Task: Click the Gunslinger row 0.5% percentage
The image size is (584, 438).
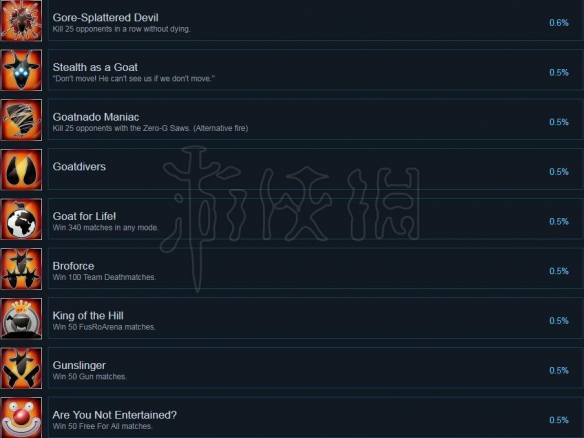Action: pyautogui.click(x=559, y=371)
